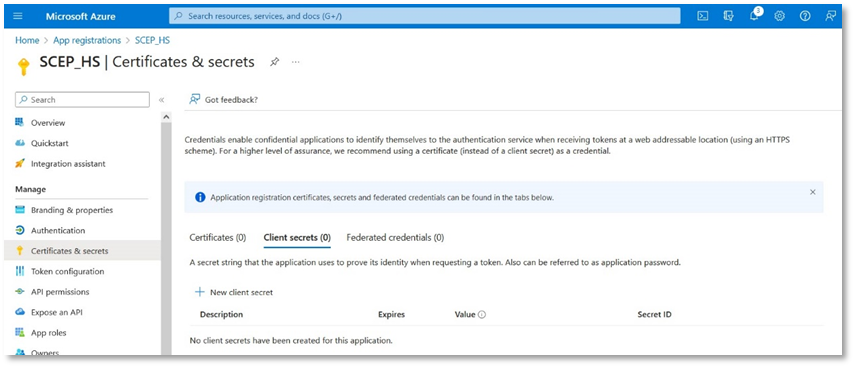Open the more options ellipsis beside title

pos(295,62)
